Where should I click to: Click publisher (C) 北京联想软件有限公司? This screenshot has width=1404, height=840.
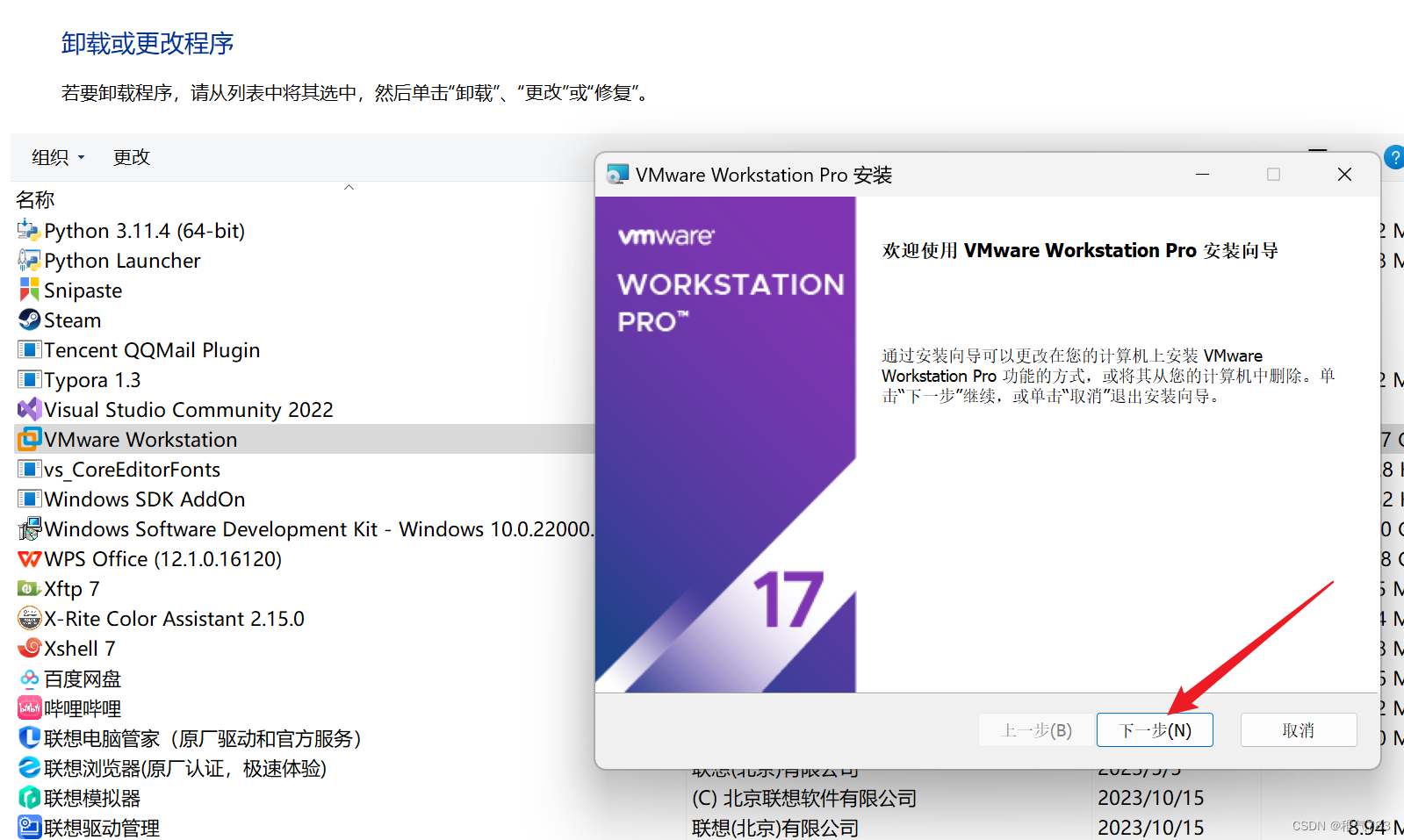tap(804, 798)
